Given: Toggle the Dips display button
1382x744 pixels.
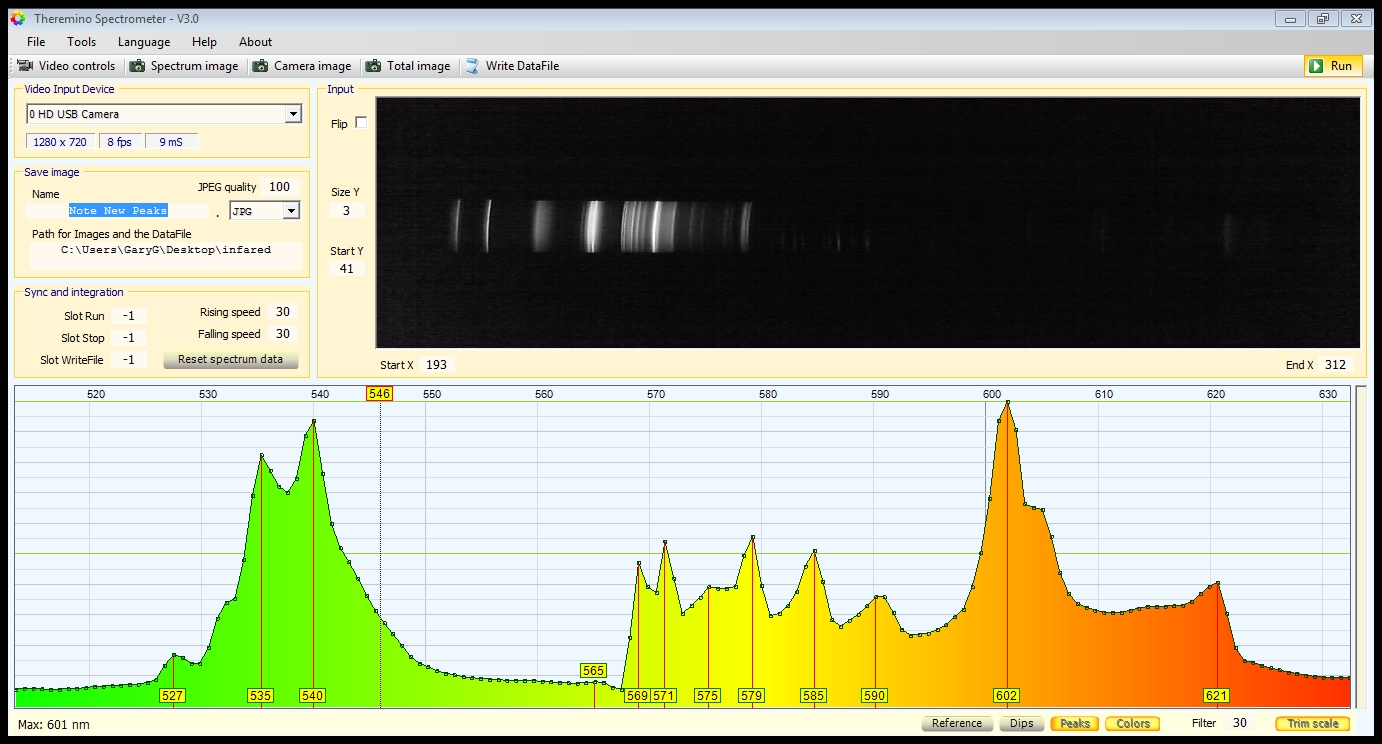Looking at the screenshot, I should coord(1021,723).
